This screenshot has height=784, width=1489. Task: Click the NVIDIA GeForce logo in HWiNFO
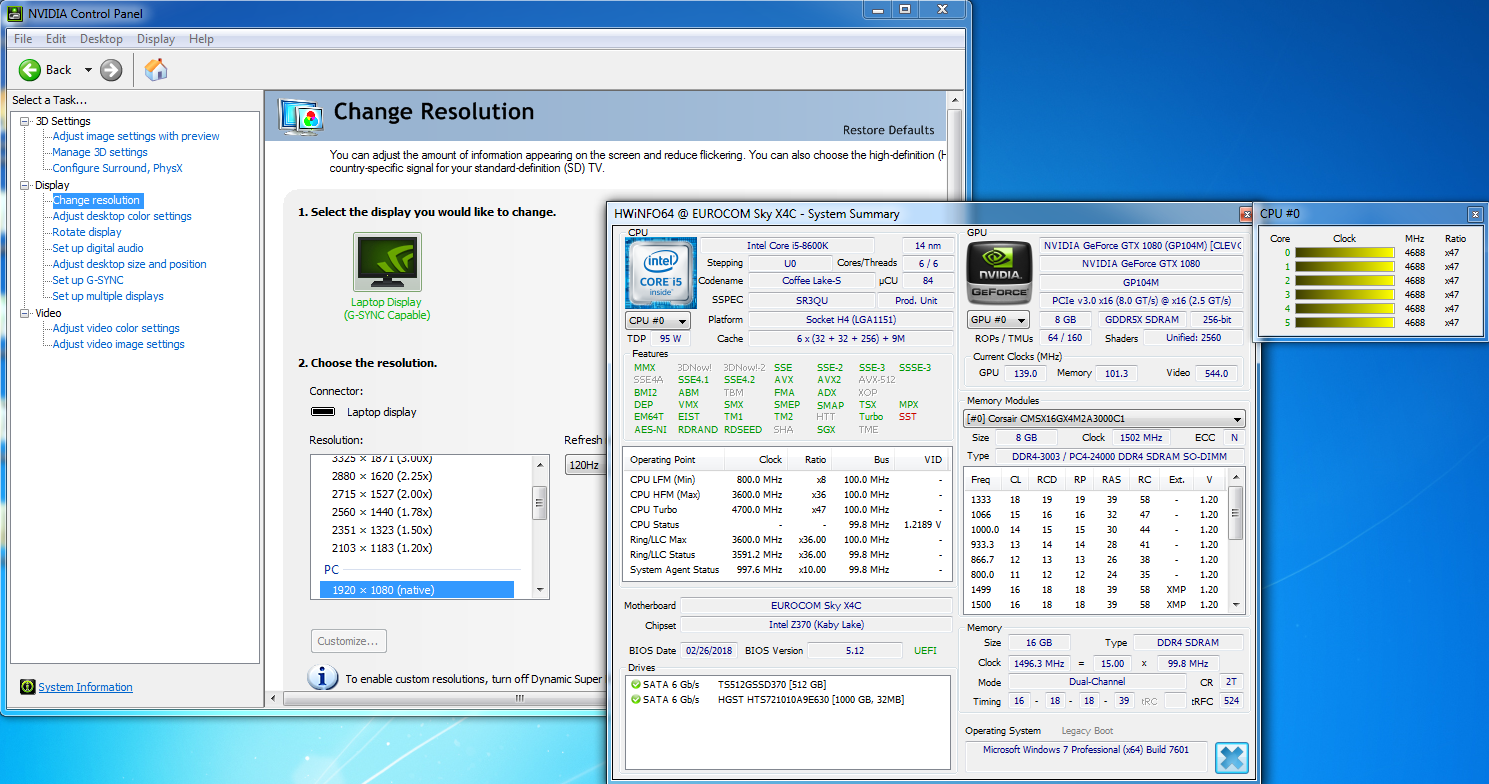click(998, 273)
